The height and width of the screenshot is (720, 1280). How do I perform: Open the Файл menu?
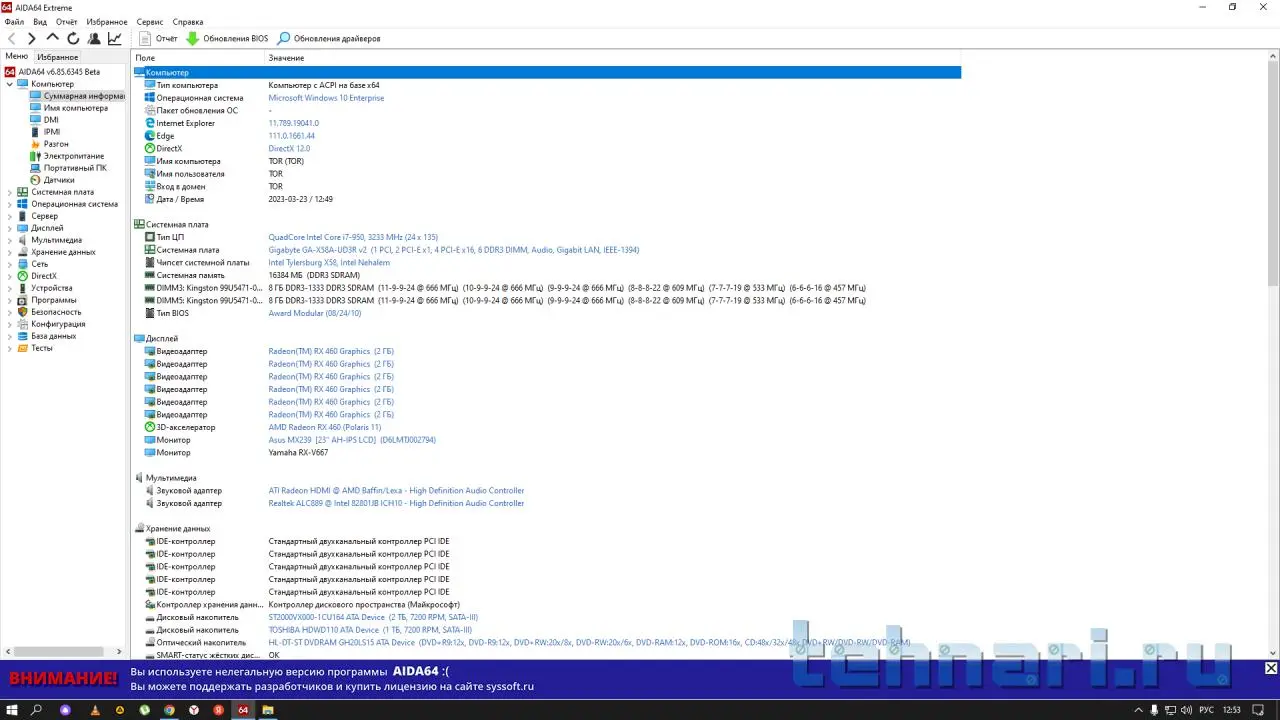point(14,22)
